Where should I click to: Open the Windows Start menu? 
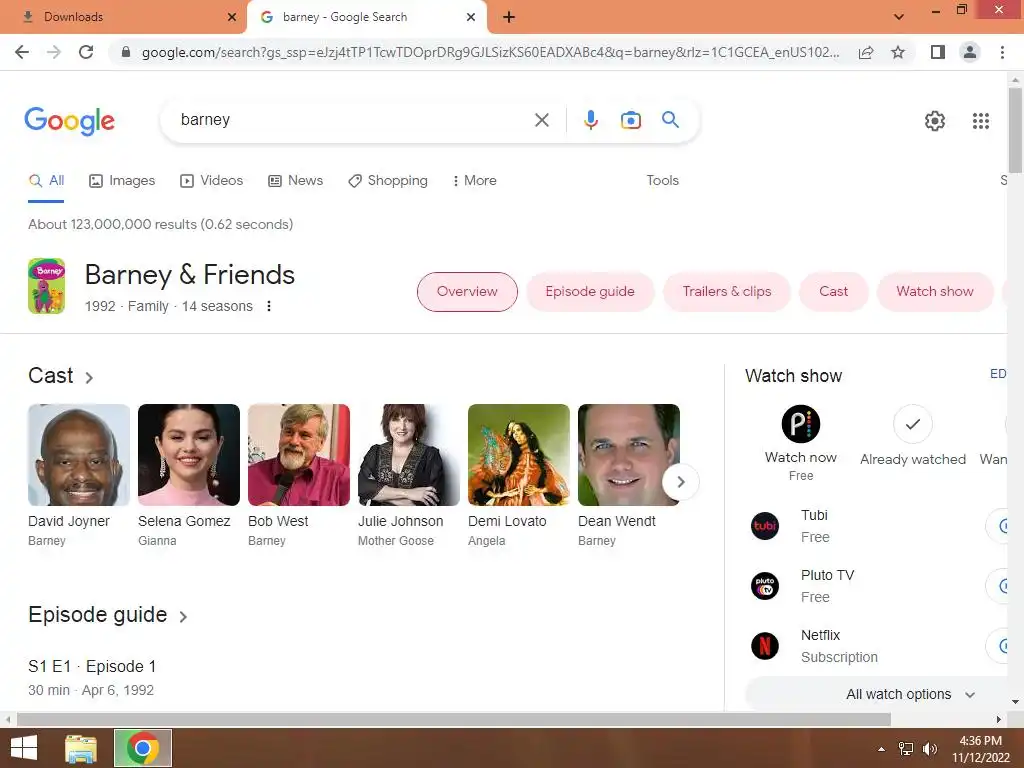tap(24, 748)
